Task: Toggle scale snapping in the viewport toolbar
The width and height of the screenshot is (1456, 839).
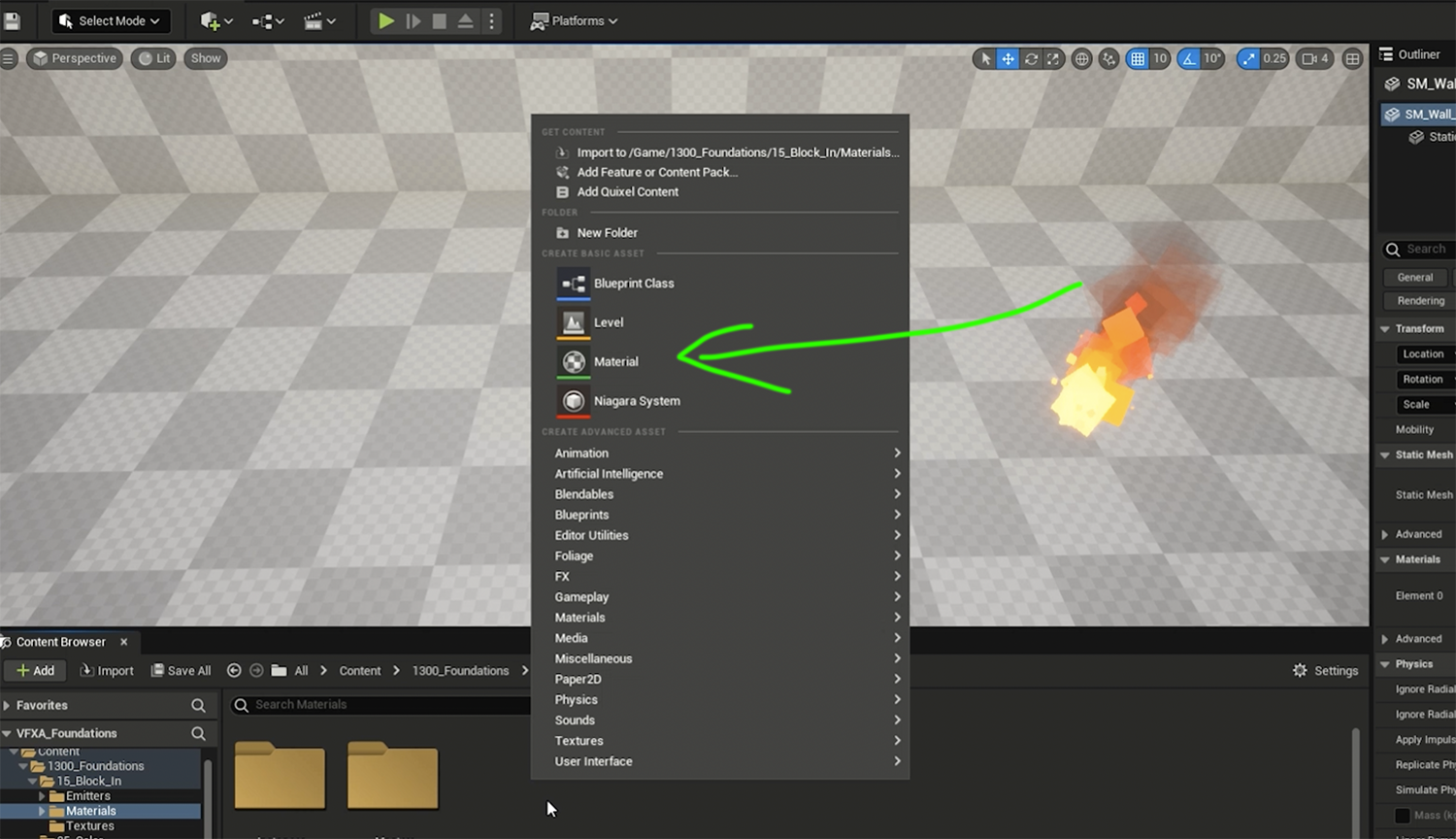Action: (x=1248, y=59)
